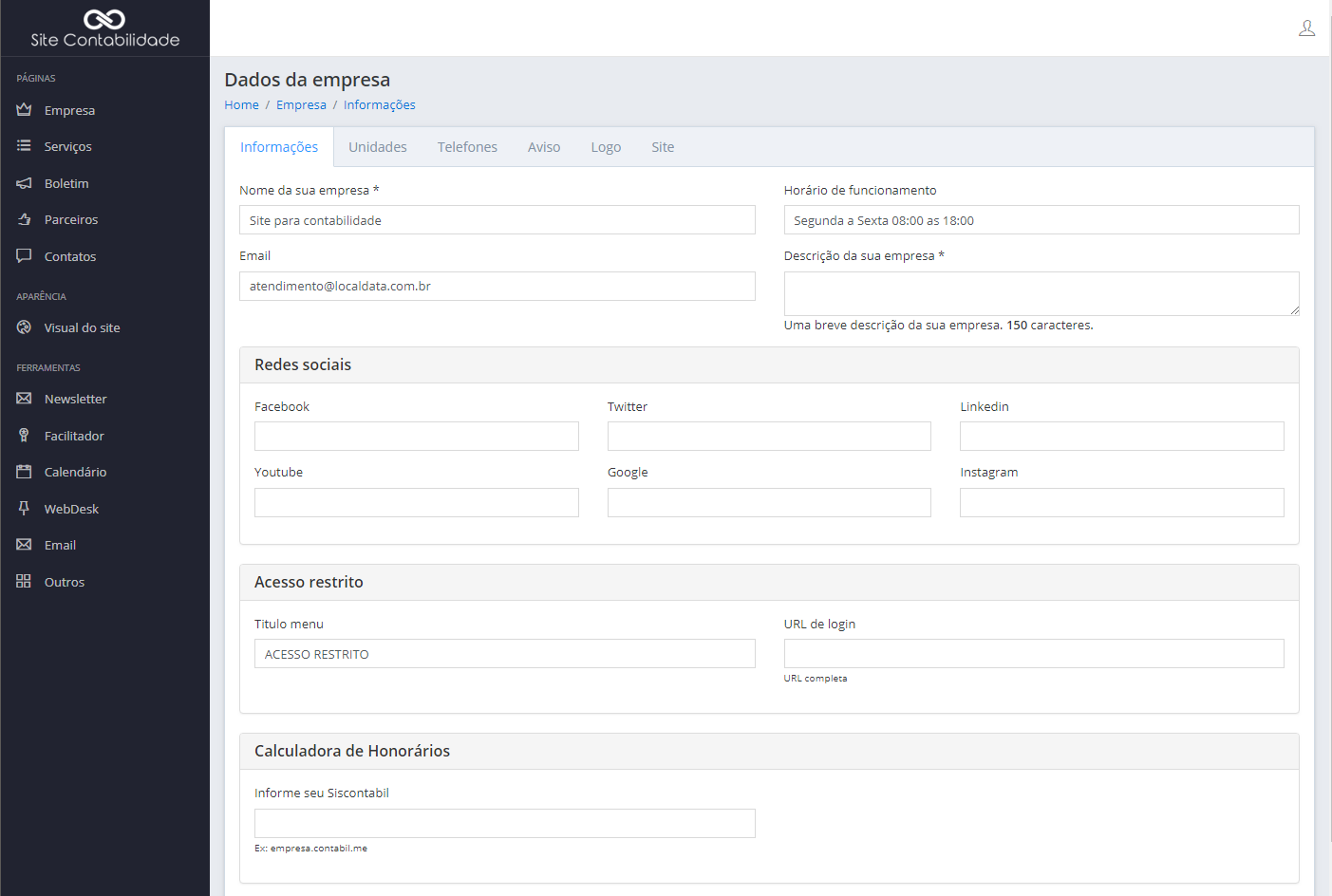Select the Logo tab
The height and width of the screenshot is (896, 1332).
click(x=606, y=147)
